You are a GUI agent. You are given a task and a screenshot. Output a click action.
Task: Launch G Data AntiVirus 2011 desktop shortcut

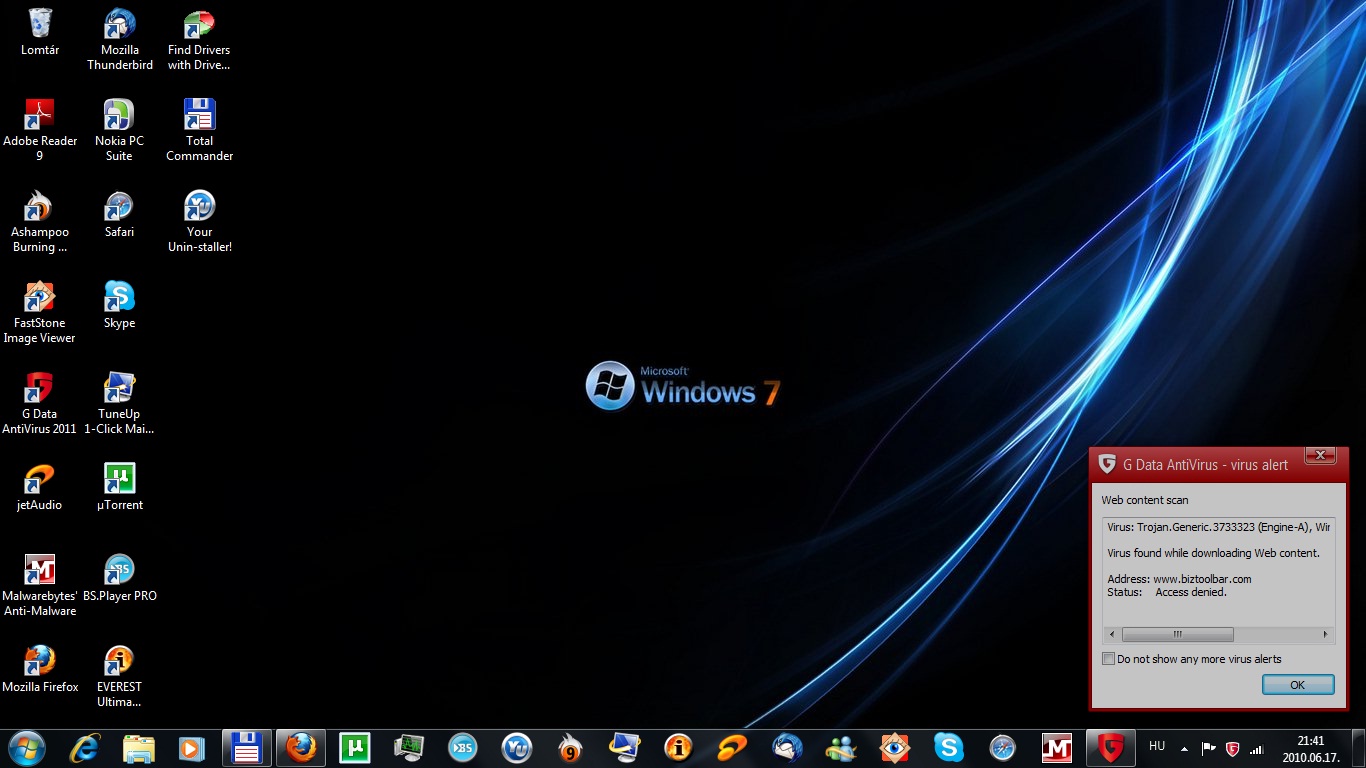[x=40, y=403]
